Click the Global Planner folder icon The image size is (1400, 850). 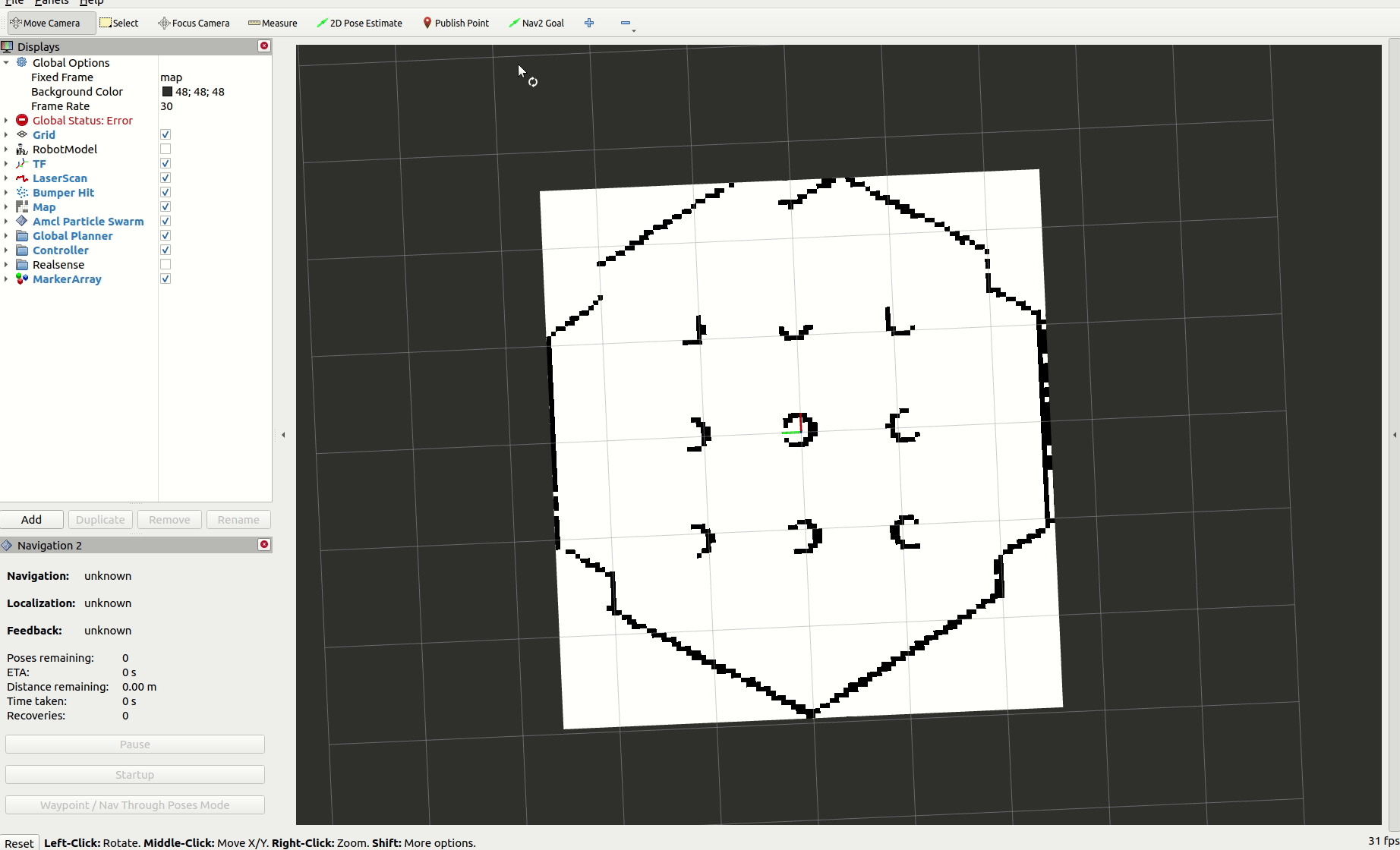22,235
